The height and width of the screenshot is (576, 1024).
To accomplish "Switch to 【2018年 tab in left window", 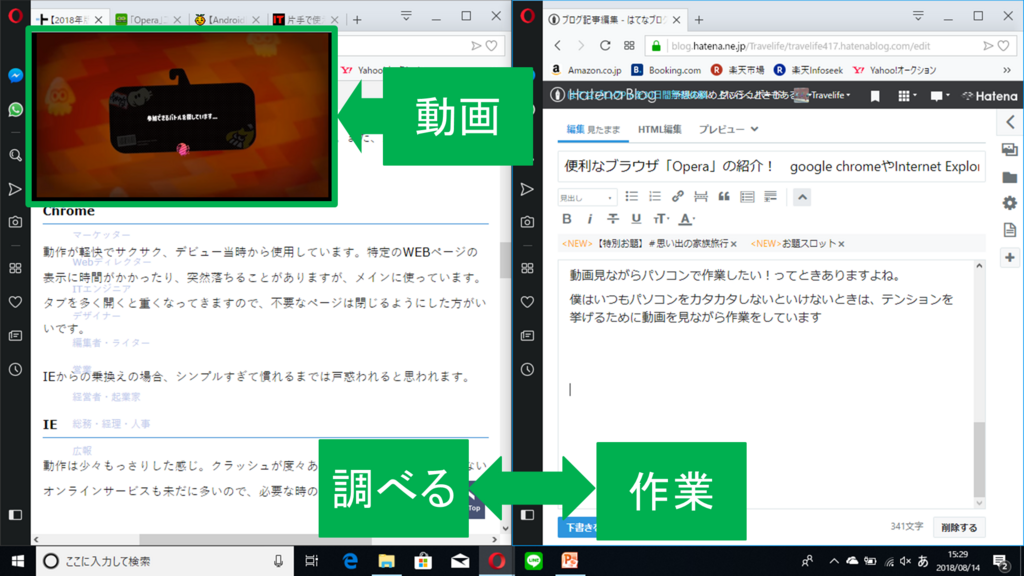I will [69, 20].
